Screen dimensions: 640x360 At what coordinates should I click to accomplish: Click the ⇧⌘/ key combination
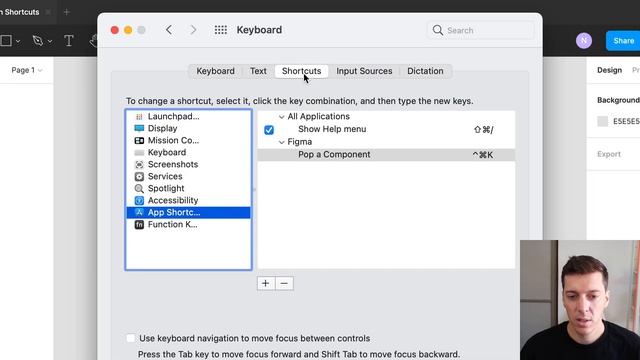(x=484, y=130)
